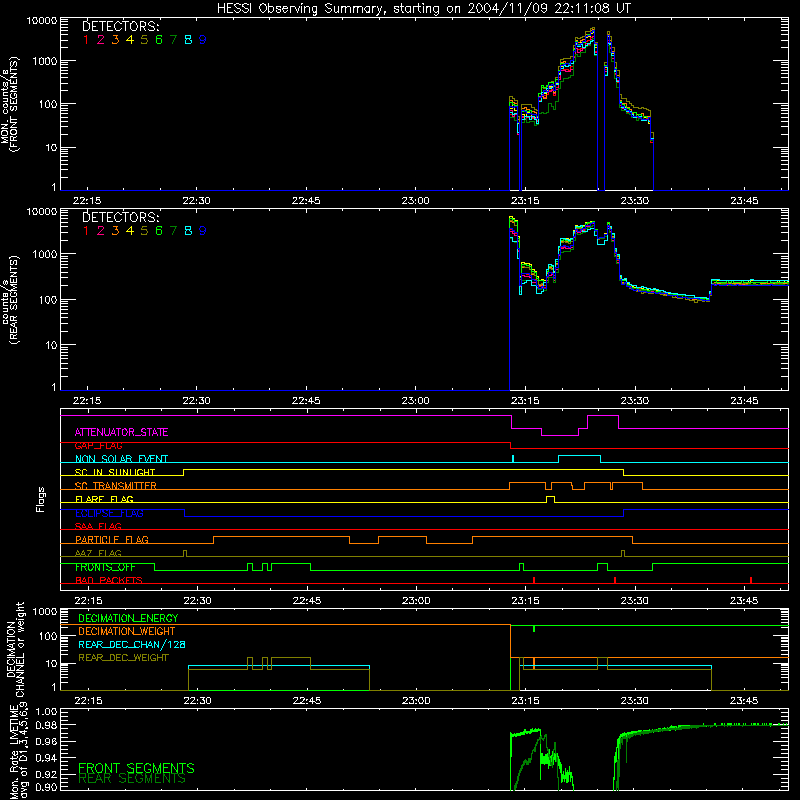This screenshot has height=800, width=800.
Task: Click the FRONT SEGMENTS y-axis title
Action: pos(10,105)
